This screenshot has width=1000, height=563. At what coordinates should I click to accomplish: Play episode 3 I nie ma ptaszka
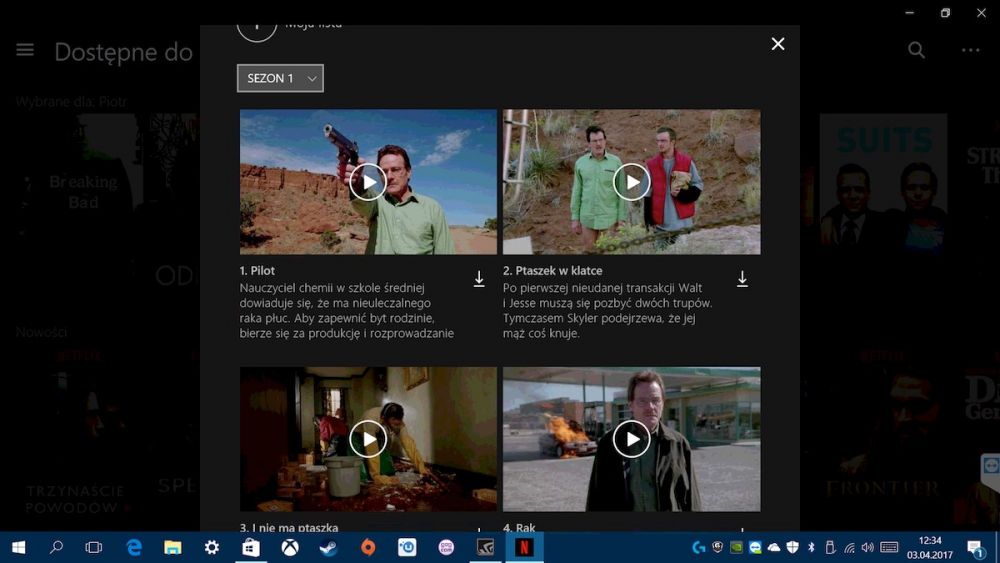[x=368, y=439]
